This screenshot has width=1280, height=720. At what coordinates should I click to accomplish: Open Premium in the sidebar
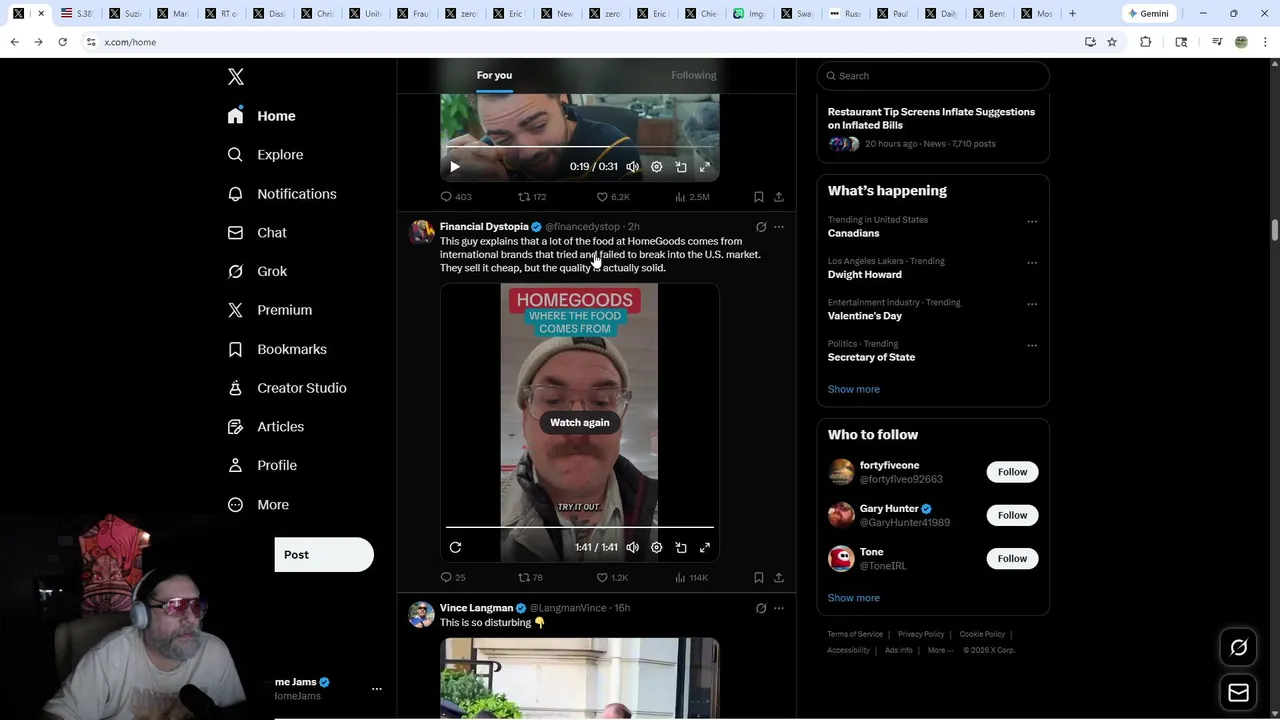pyautogui.click(x=270, y=310)
